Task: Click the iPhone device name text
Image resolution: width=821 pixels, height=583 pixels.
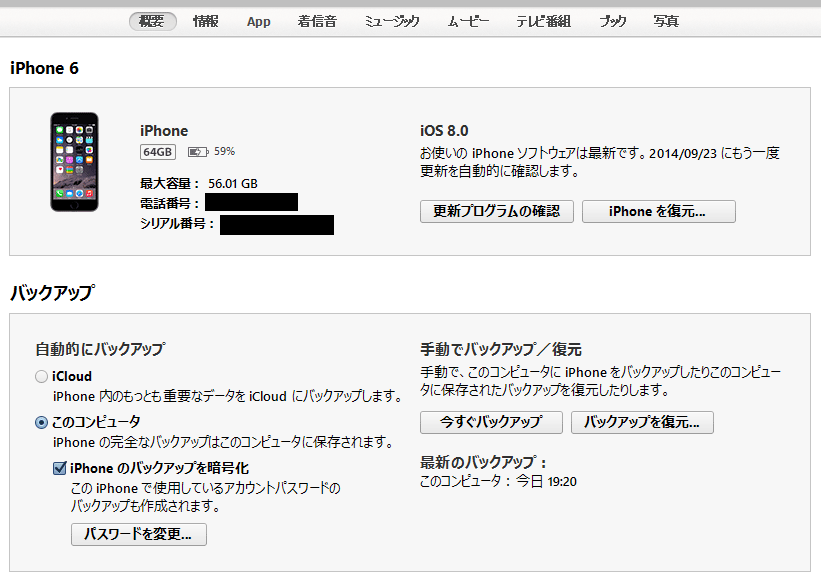Action: 164,131
